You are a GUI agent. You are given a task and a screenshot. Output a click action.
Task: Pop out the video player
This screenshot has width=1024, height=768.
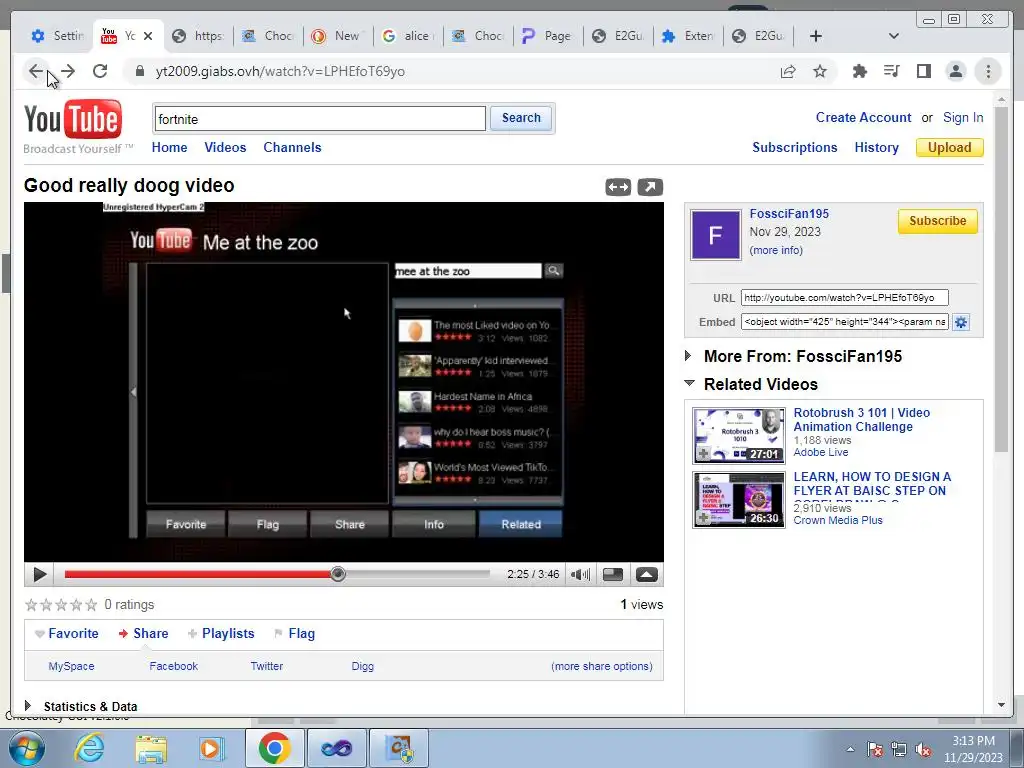[x=650, y=187]
